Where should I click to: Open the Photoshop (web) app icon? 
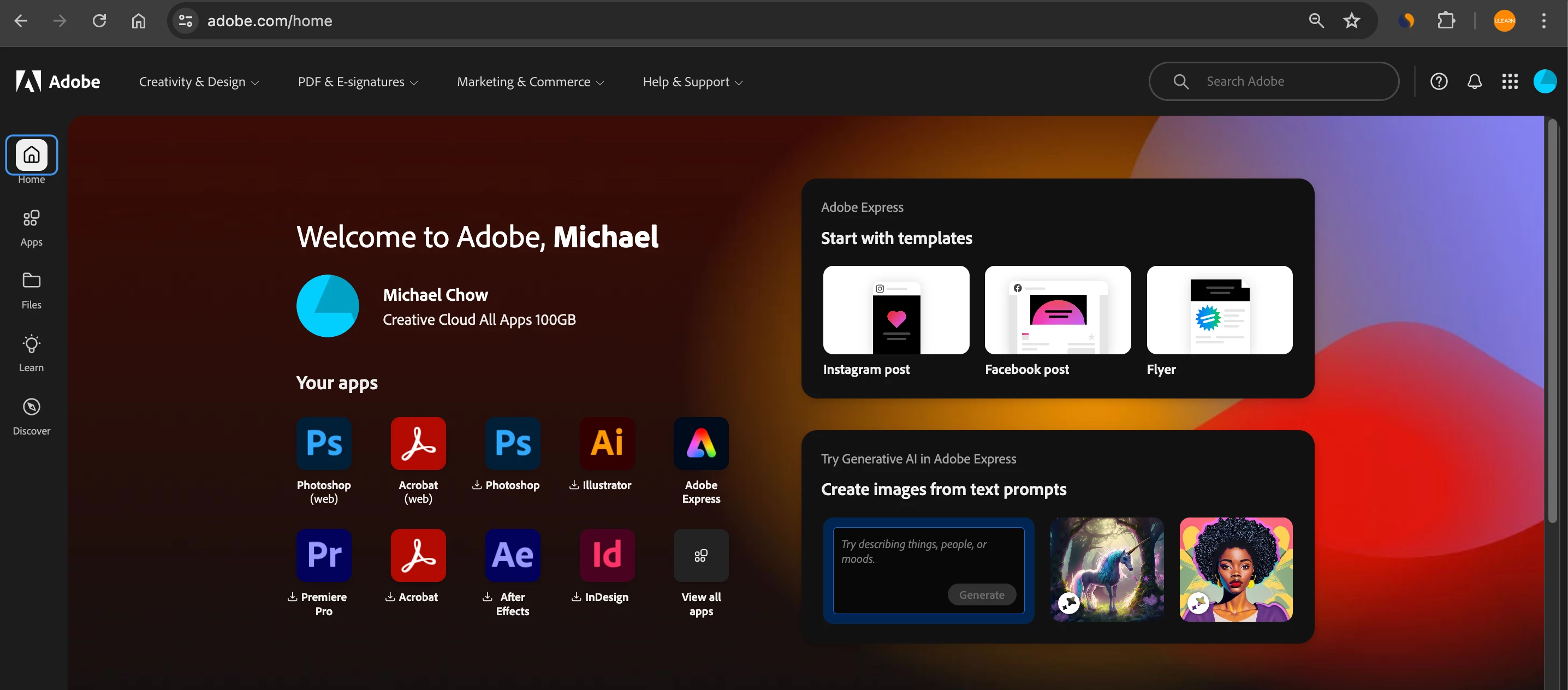pos(324,443)
